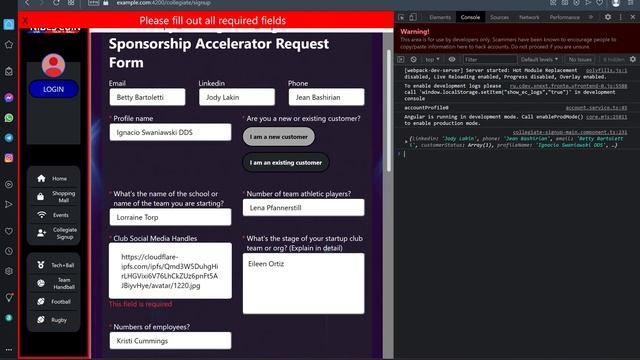Open three-dot more menu in browser sidebar
Viewport: 640px width, 360px height.
coord(9,350)
